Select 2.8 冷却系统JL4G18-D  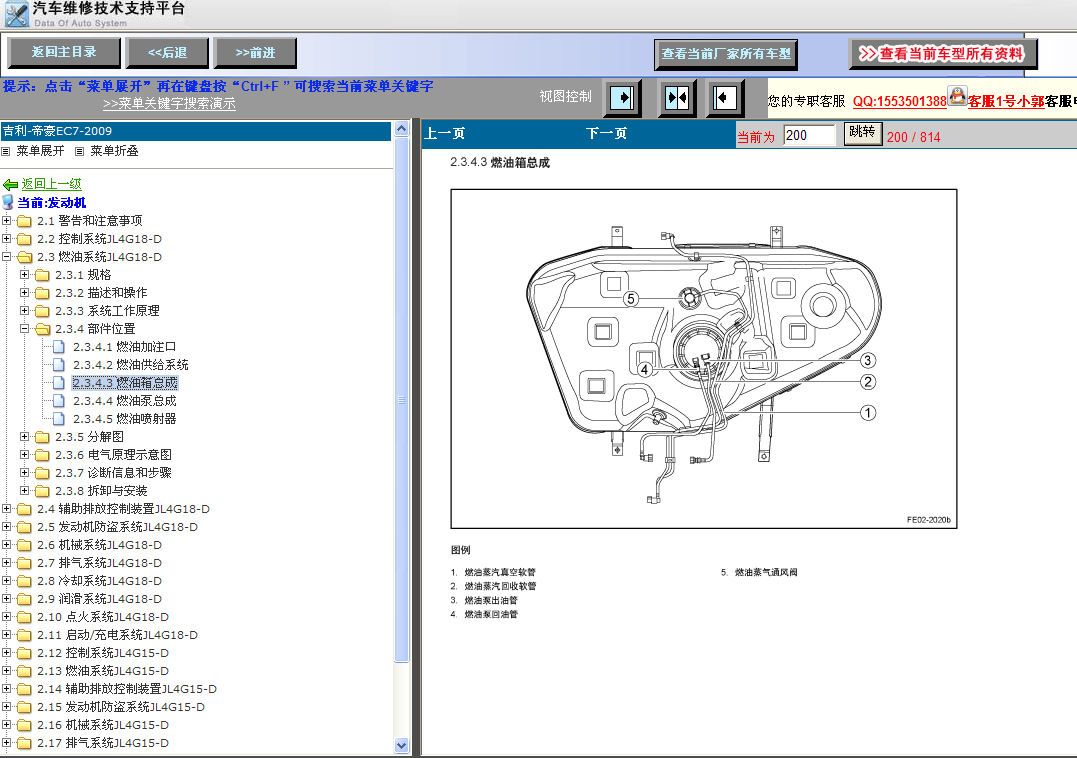coord(100,581)
